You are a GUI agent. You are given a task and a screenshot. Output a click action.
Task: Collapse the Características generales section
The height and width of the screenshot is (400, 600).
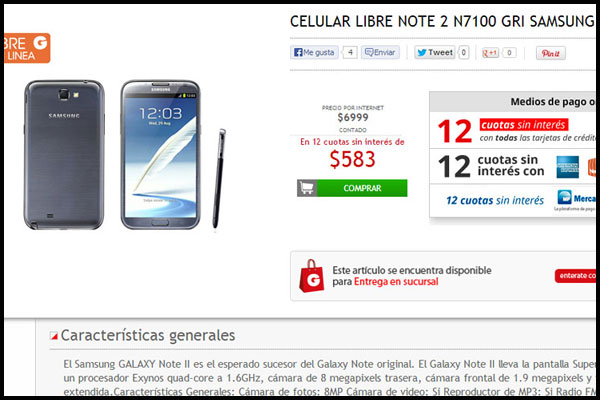coord(54,336)
